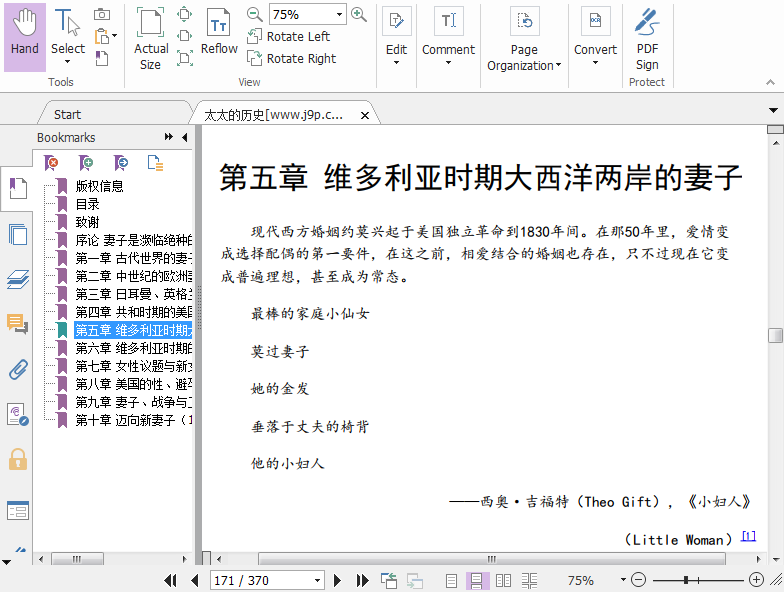This screenshot has width=784, height=592.
Task: Rotate the page right
Action: pos(292,58)
